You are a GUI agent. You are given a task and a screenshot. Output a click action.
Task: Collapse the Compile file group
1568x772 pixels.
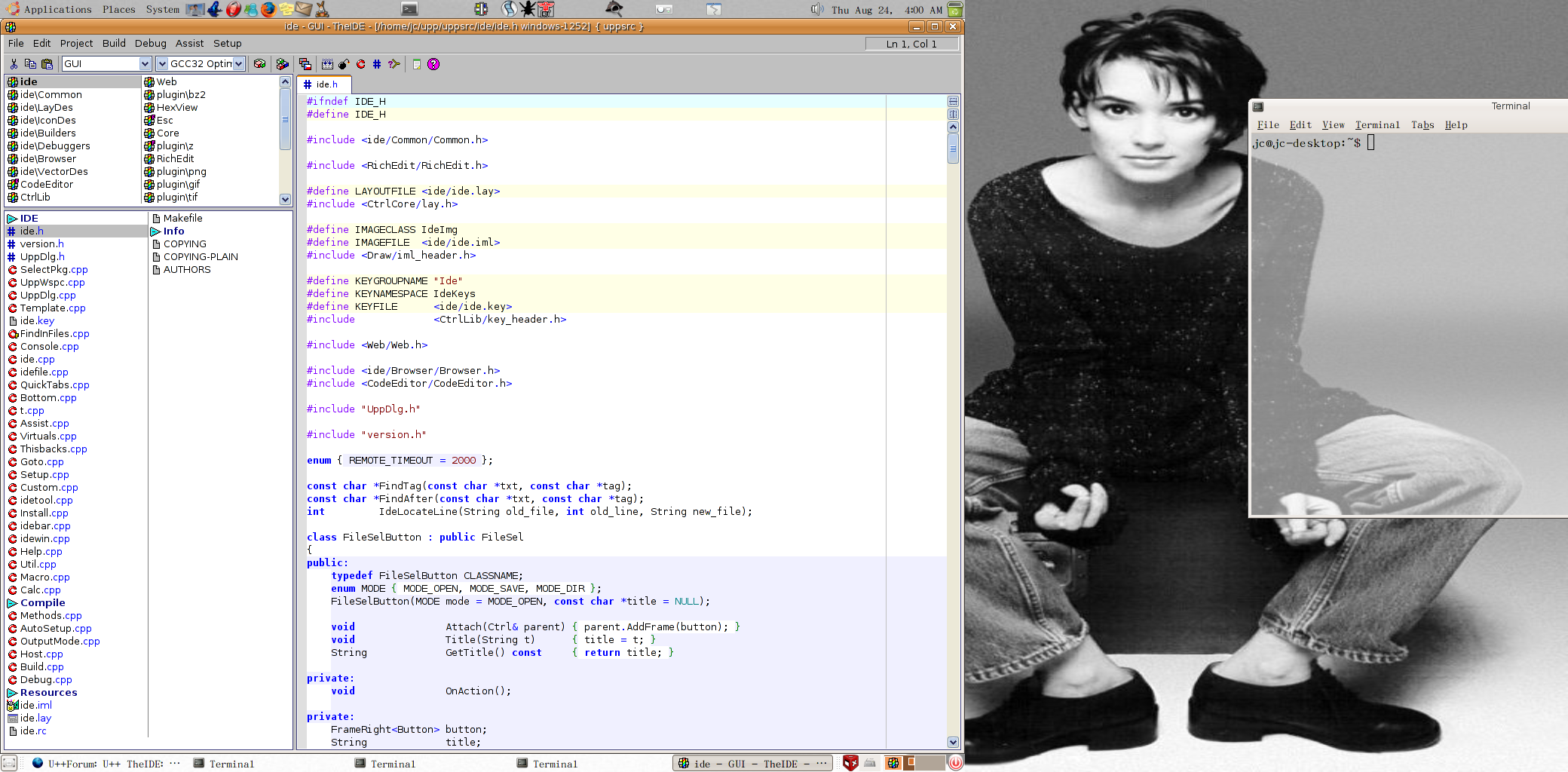tap(12, 603)
